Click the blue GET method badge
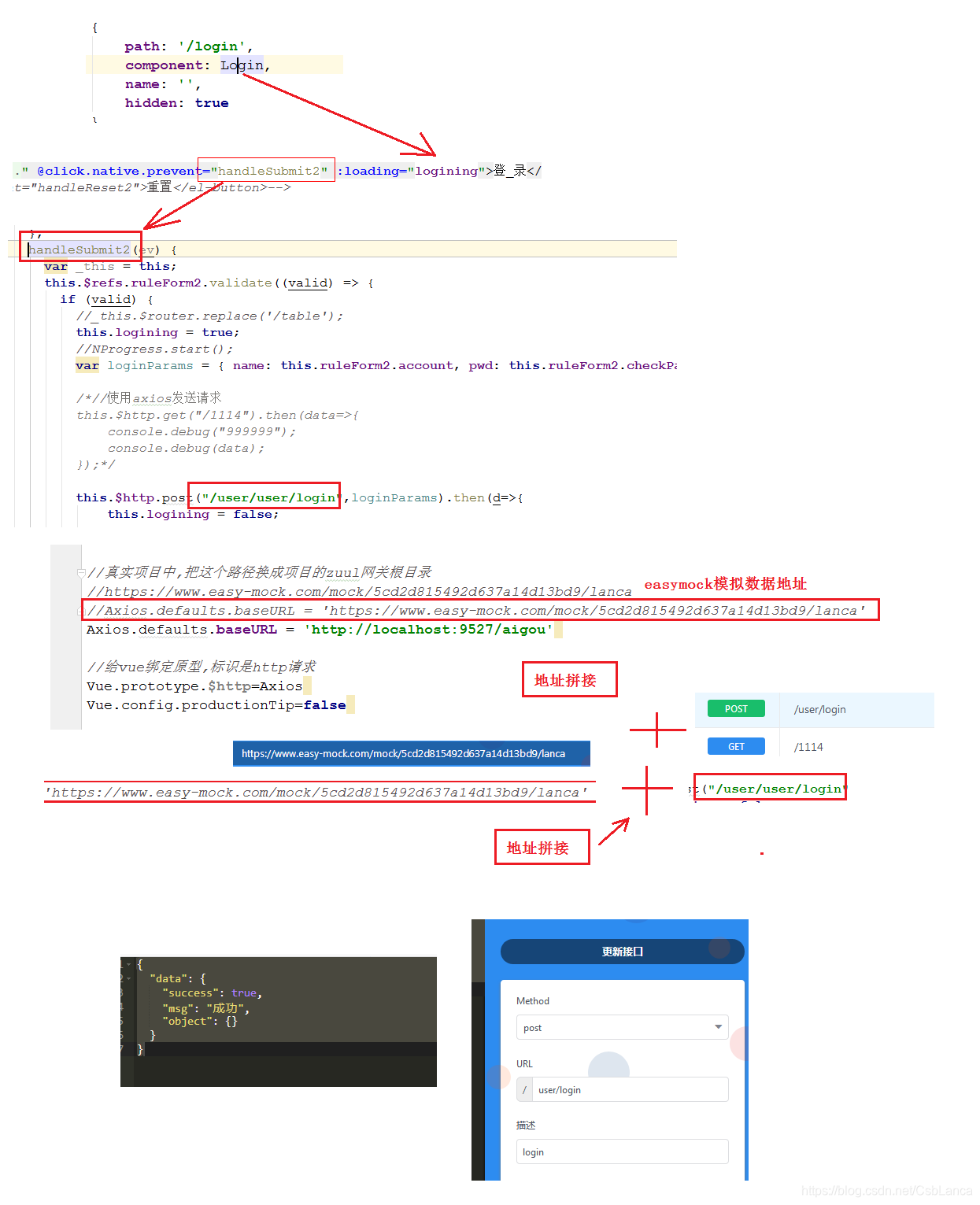The image size is (980, 1205). [x=736, y=746]
